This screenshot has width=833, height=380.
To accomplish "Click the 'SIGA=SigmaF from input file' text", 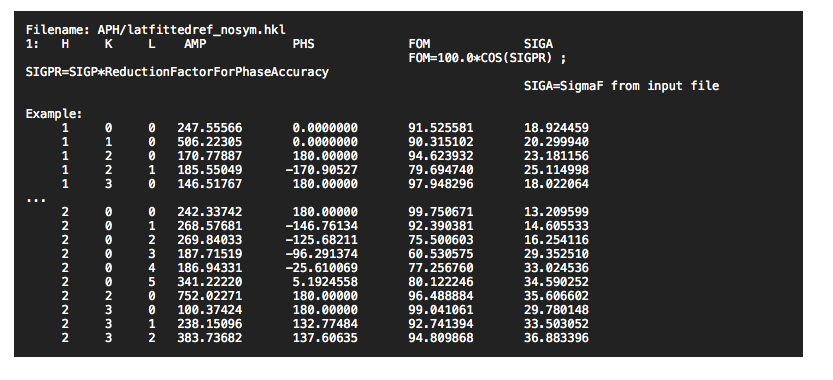I will click(622, 86).
